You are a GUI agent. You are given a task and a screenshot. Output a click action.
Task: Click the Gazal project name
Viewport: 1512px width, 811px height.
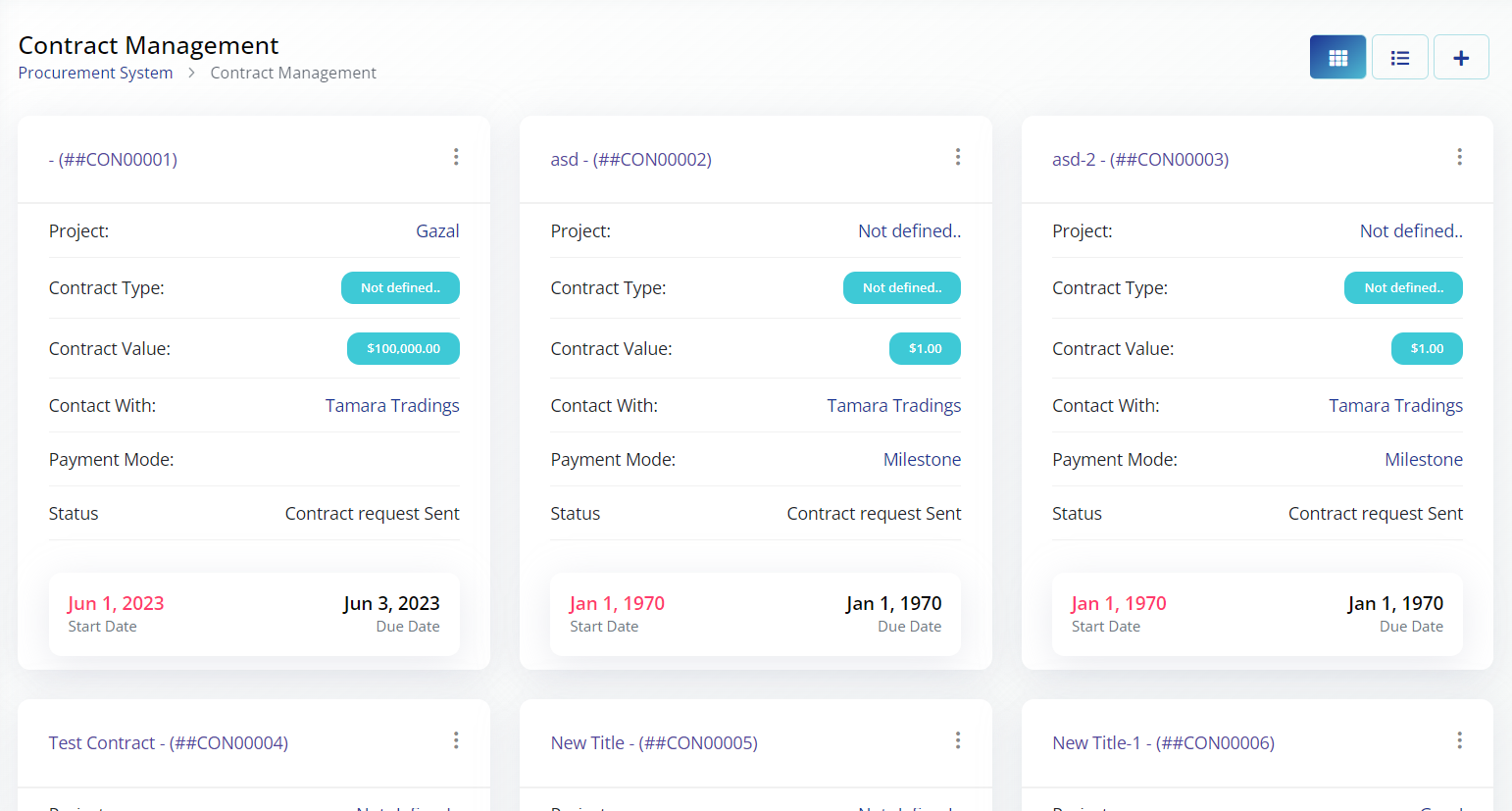click(x=437, y=231)
